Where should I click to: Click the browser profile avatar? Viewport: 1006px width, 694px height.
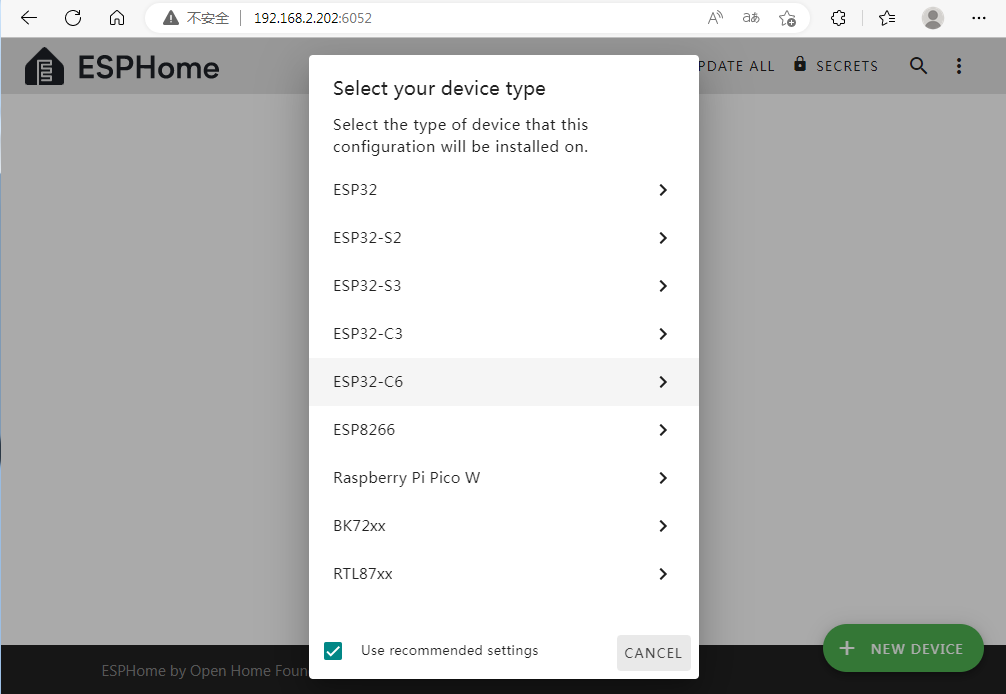click(932, 18)
